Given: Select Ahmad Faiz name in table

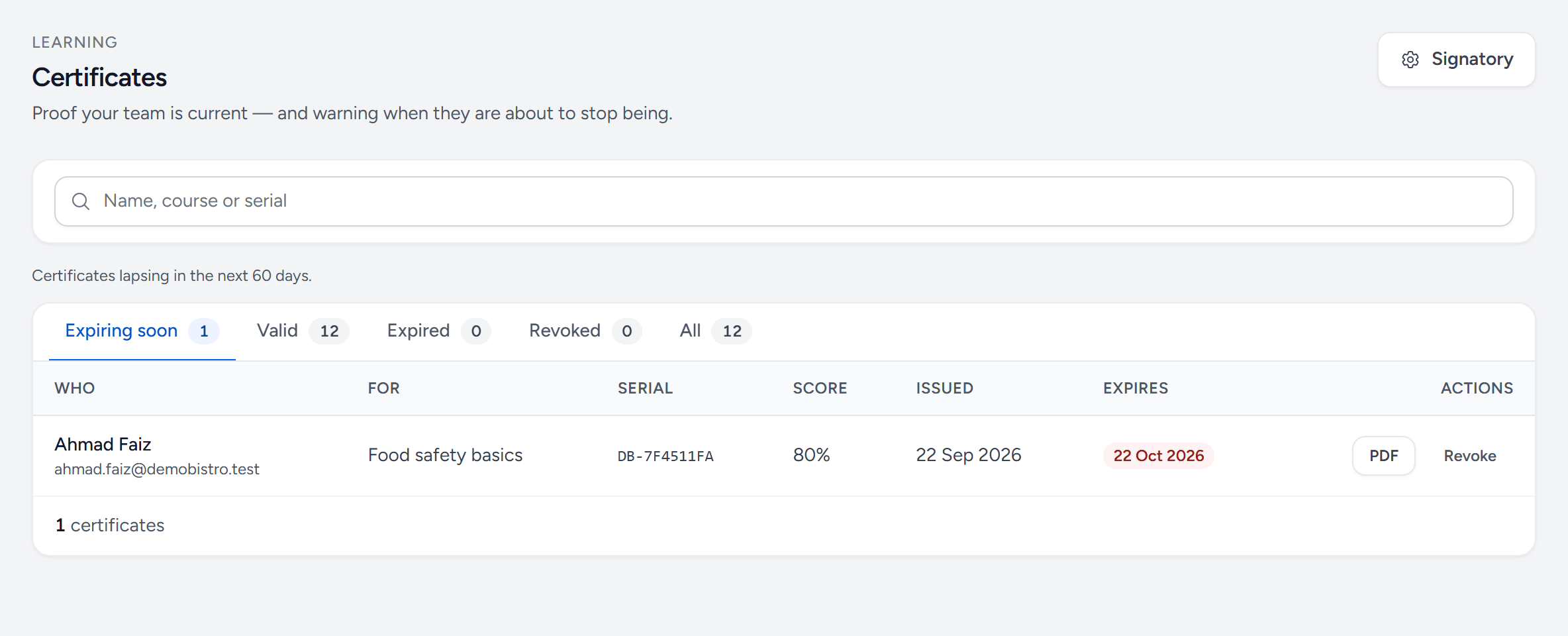Looking at the screenshot, I should point(103,445).
